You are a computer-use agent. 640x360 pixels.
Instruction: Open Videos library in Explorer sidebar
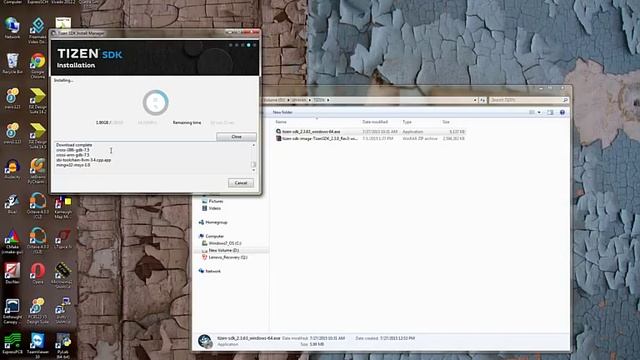(211, 208)
